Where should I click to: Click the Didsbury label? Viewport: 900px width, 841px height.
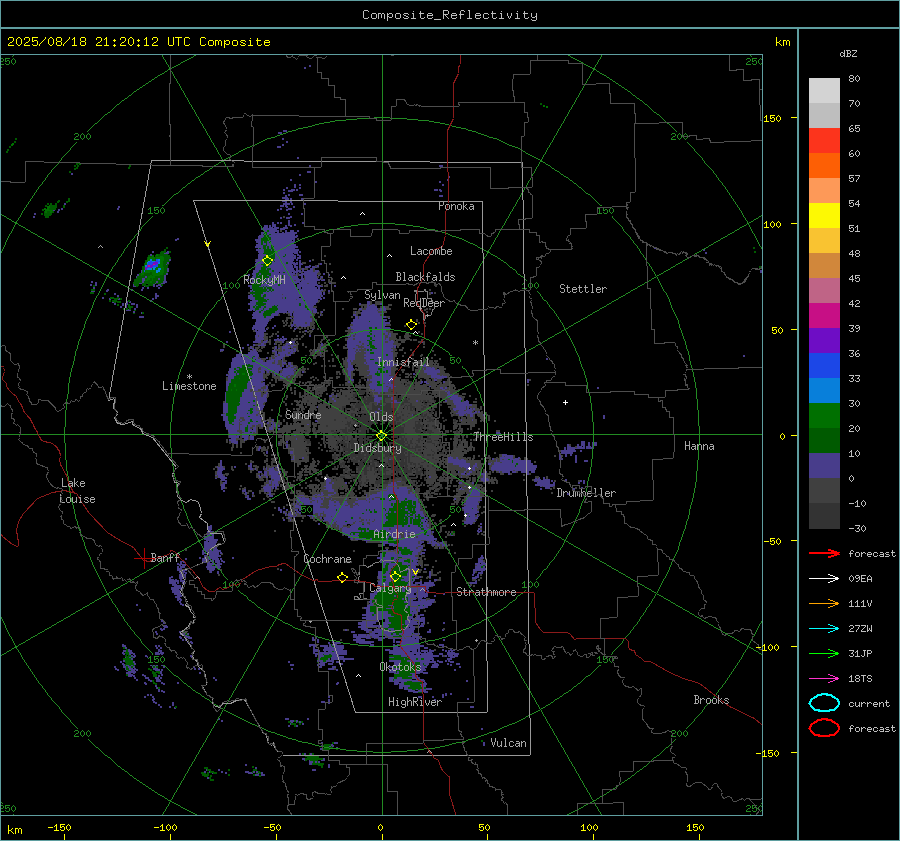pyautogui.click(x=377, y=448)
